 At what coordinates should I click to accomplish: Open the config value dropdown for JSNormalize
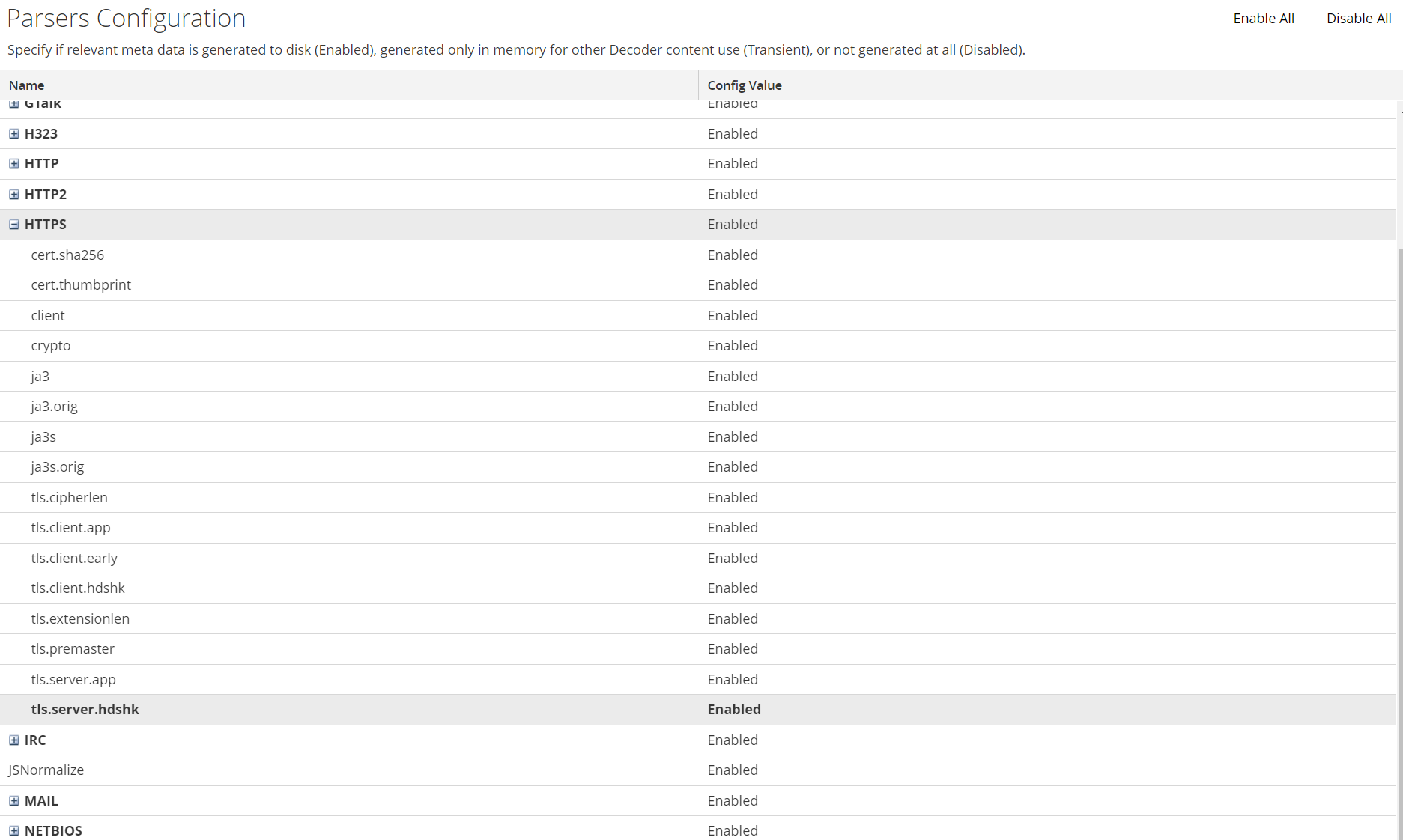click(x=733, y=770)
